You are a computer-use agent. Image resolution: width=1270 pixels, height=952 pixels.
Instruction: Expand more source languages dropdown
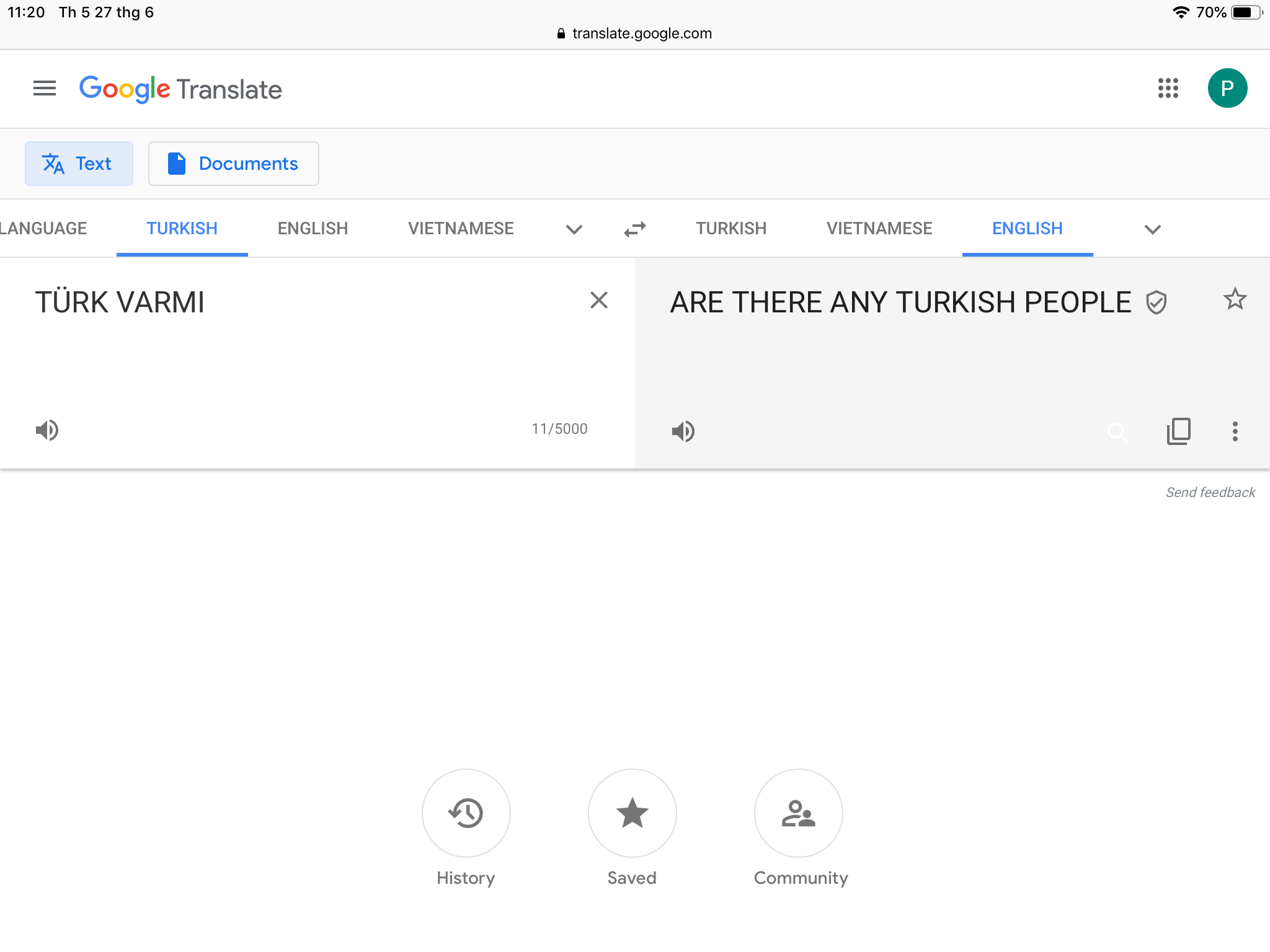coord(574,229)
